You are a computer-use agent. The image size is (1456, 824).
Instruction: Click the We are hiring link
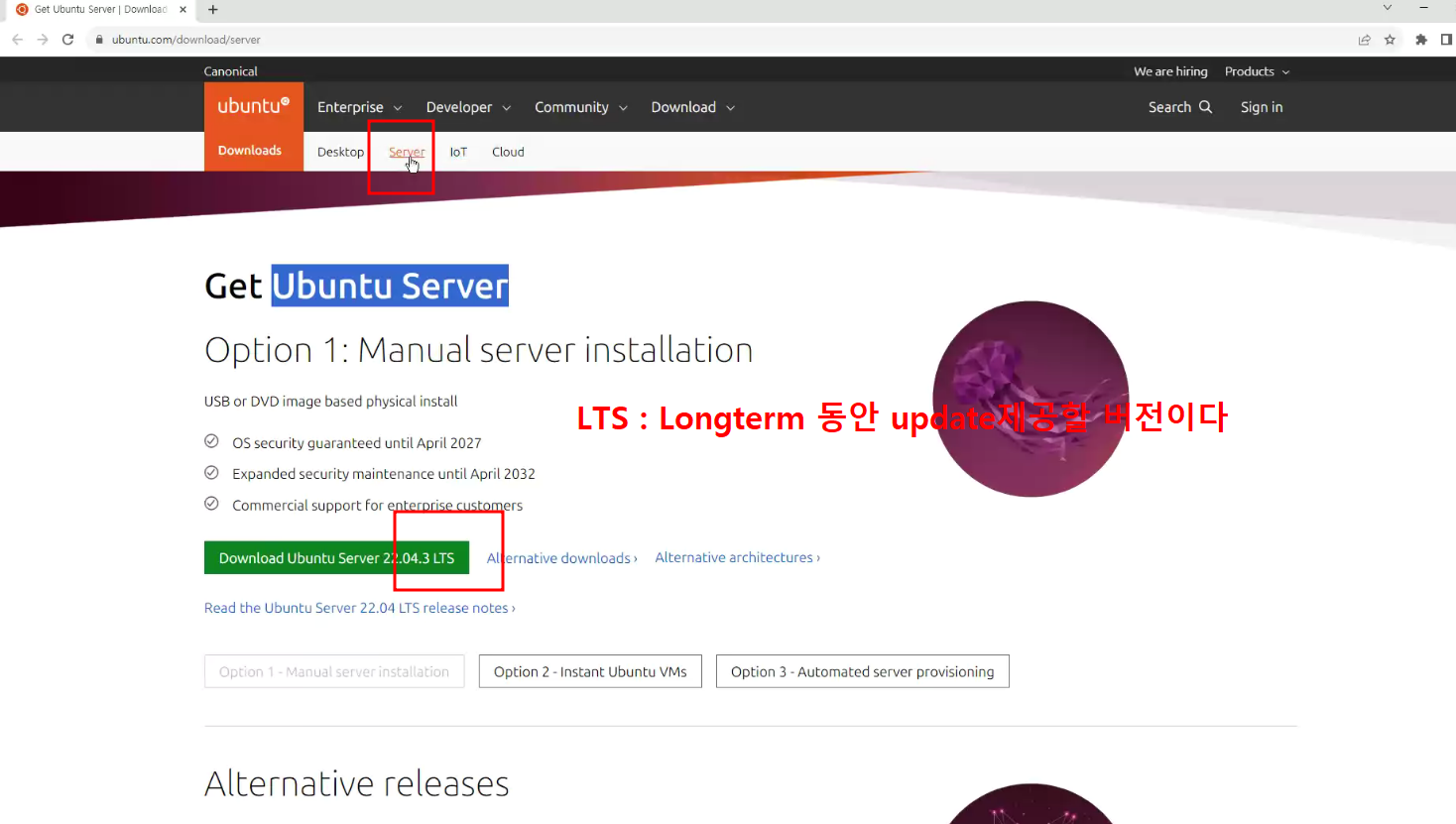point(1170,71)
